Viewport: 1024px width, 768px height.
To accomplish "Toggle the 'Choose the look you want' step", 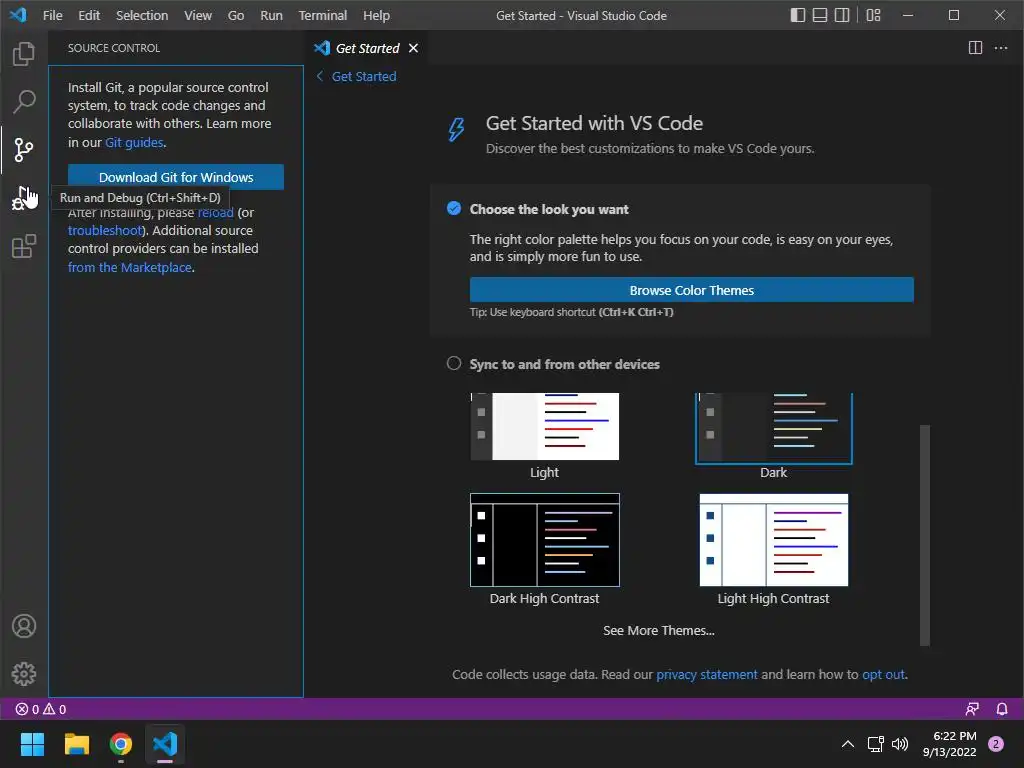I will tap(454, 208).
